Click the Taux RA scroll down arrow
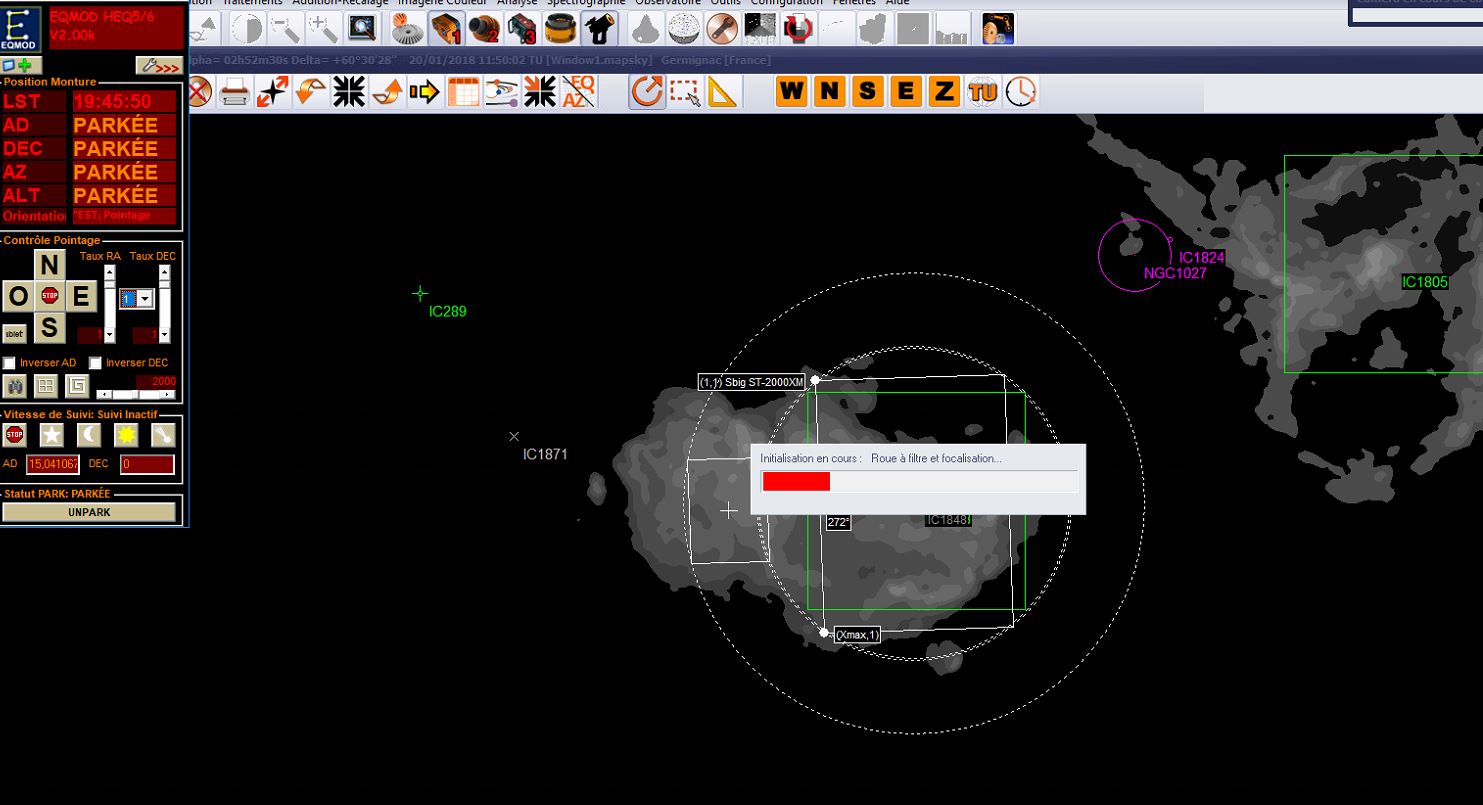This screenshot has height=805, width=1483. pos(110,336)
